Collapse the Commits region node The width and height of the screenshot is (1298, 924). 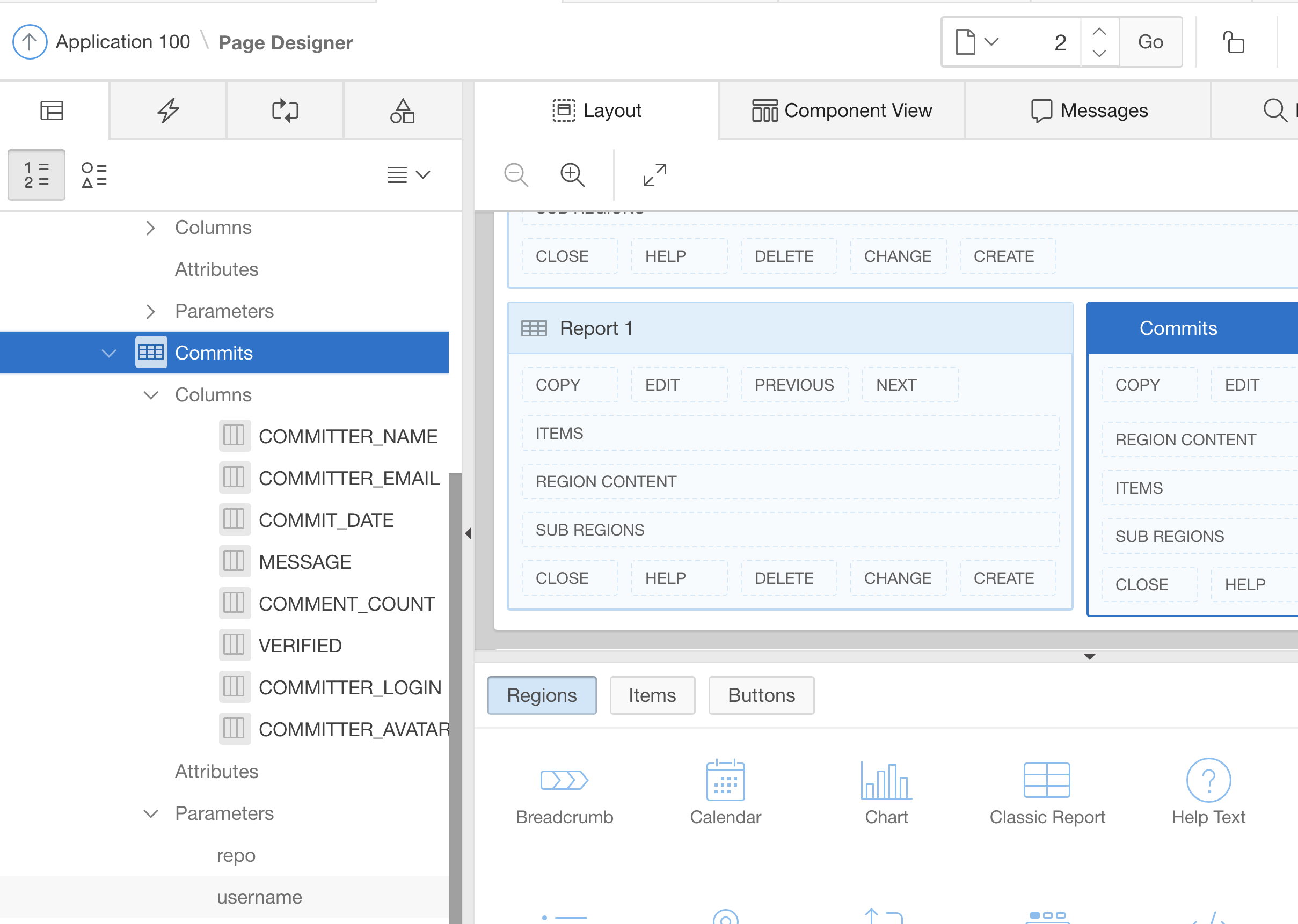pyautogui.click(x=108, y=353)
